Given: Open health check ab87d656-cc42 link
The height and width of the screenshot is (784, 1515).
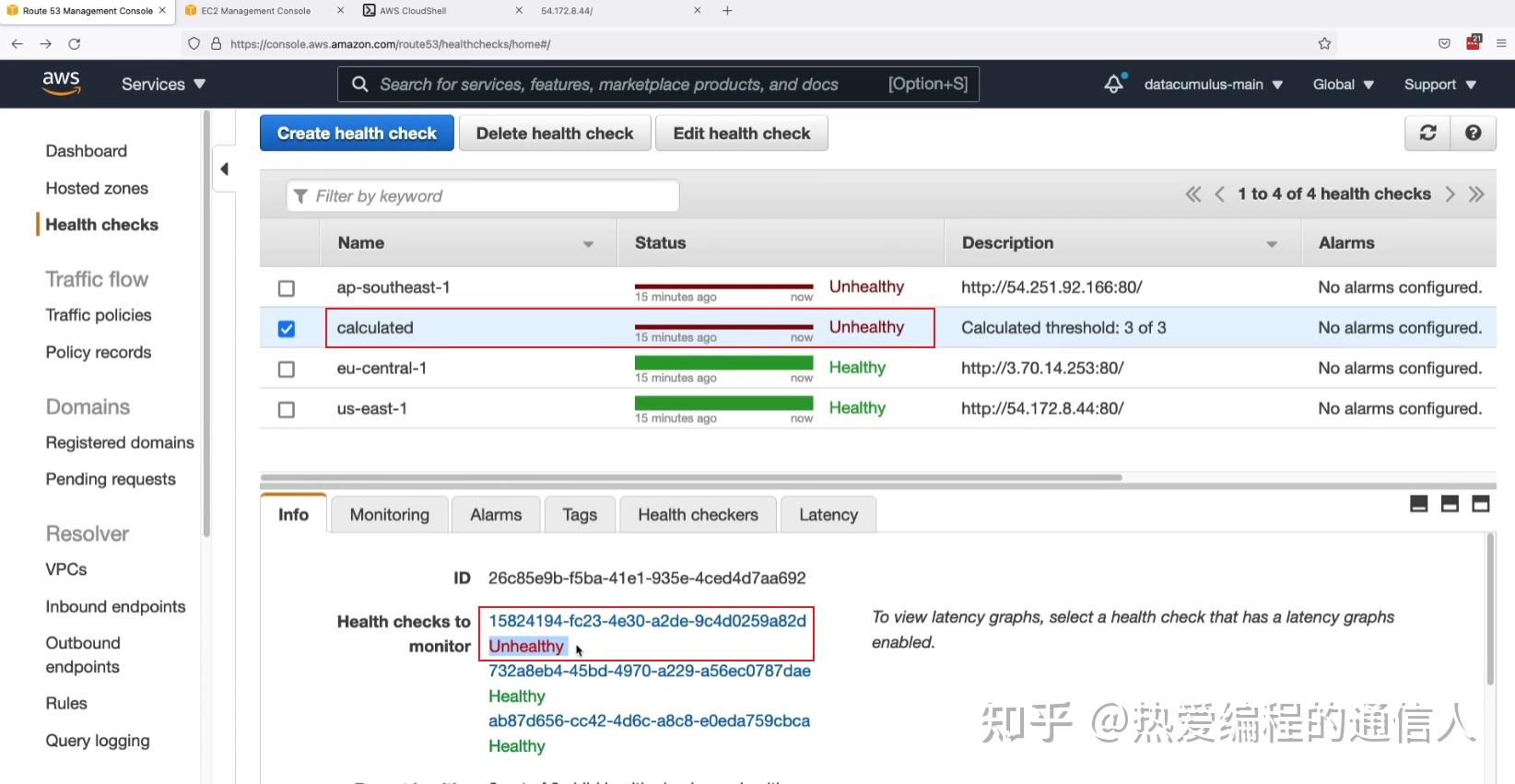Looking at the screenshot, I should pyautogui.click(x=649, y=720).
